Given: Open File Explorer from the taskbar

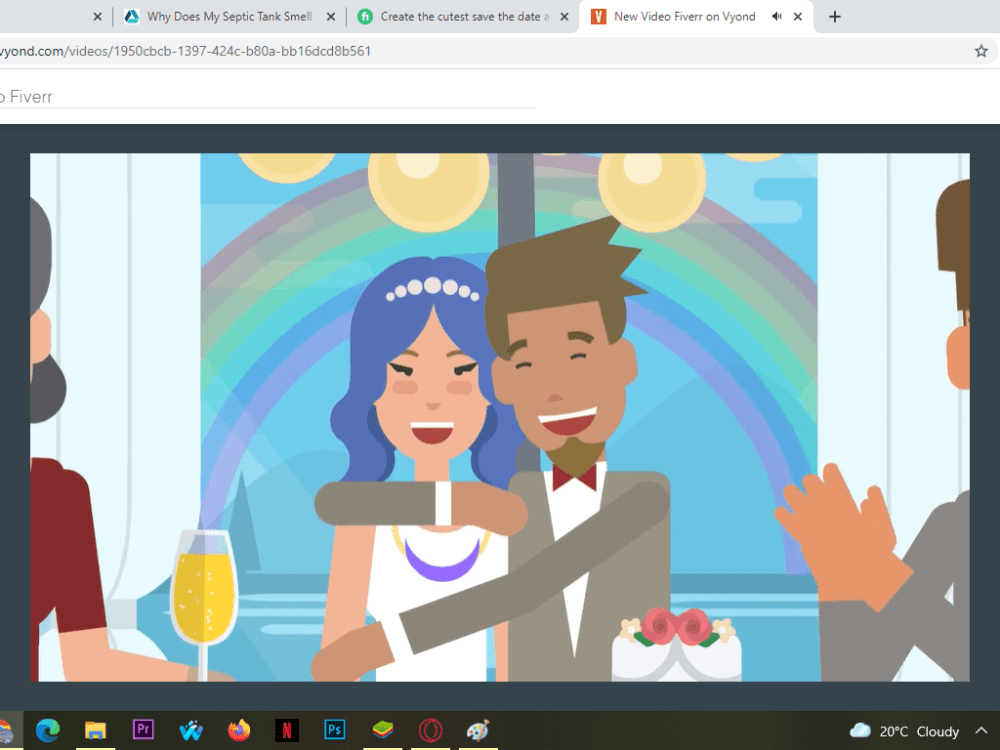Looking at the screenshot, I should click(x=96, y=730).
